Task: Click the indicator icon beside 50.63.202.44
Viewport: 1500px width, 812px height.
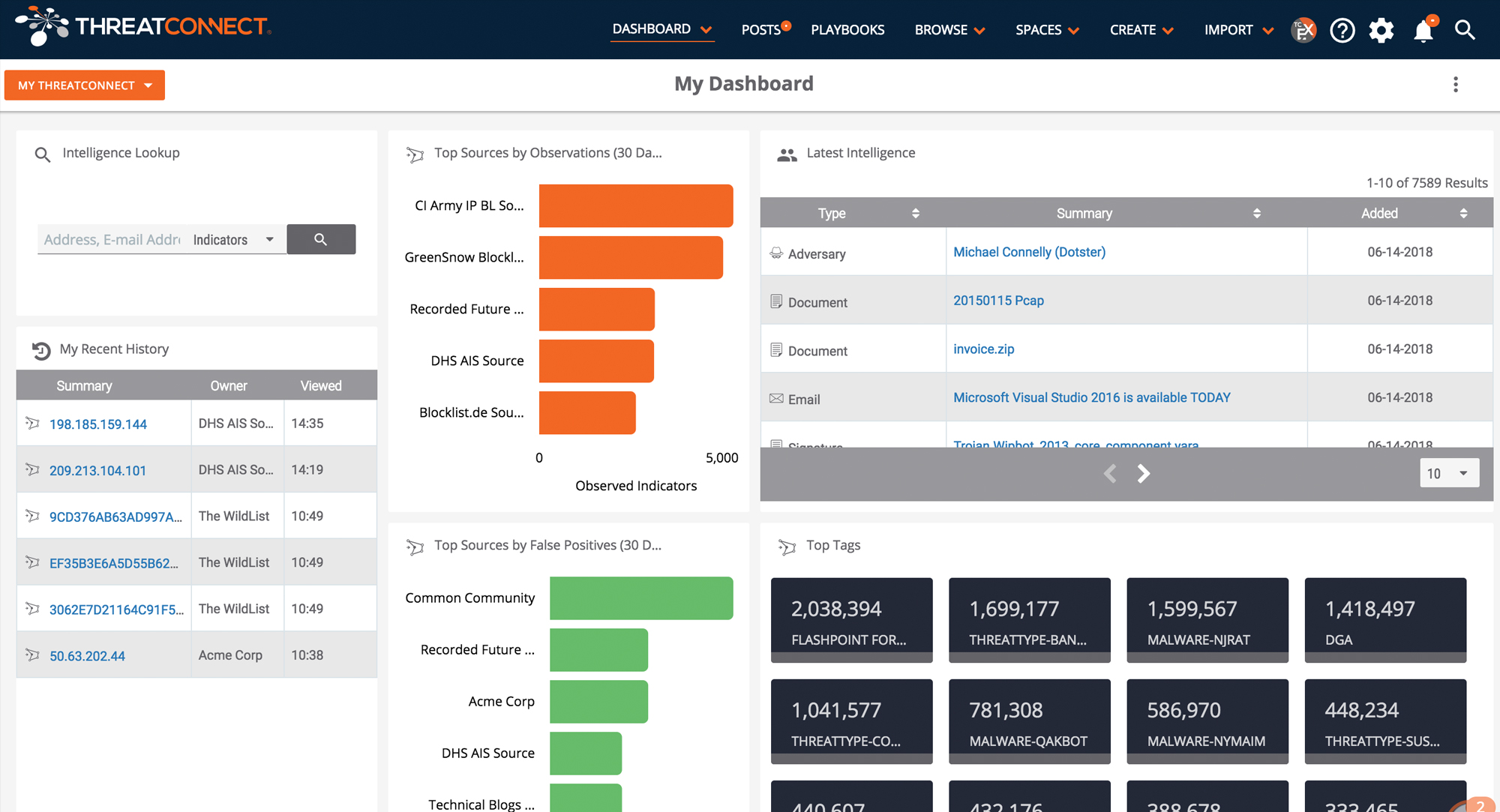Action: [x=32, y=655]
